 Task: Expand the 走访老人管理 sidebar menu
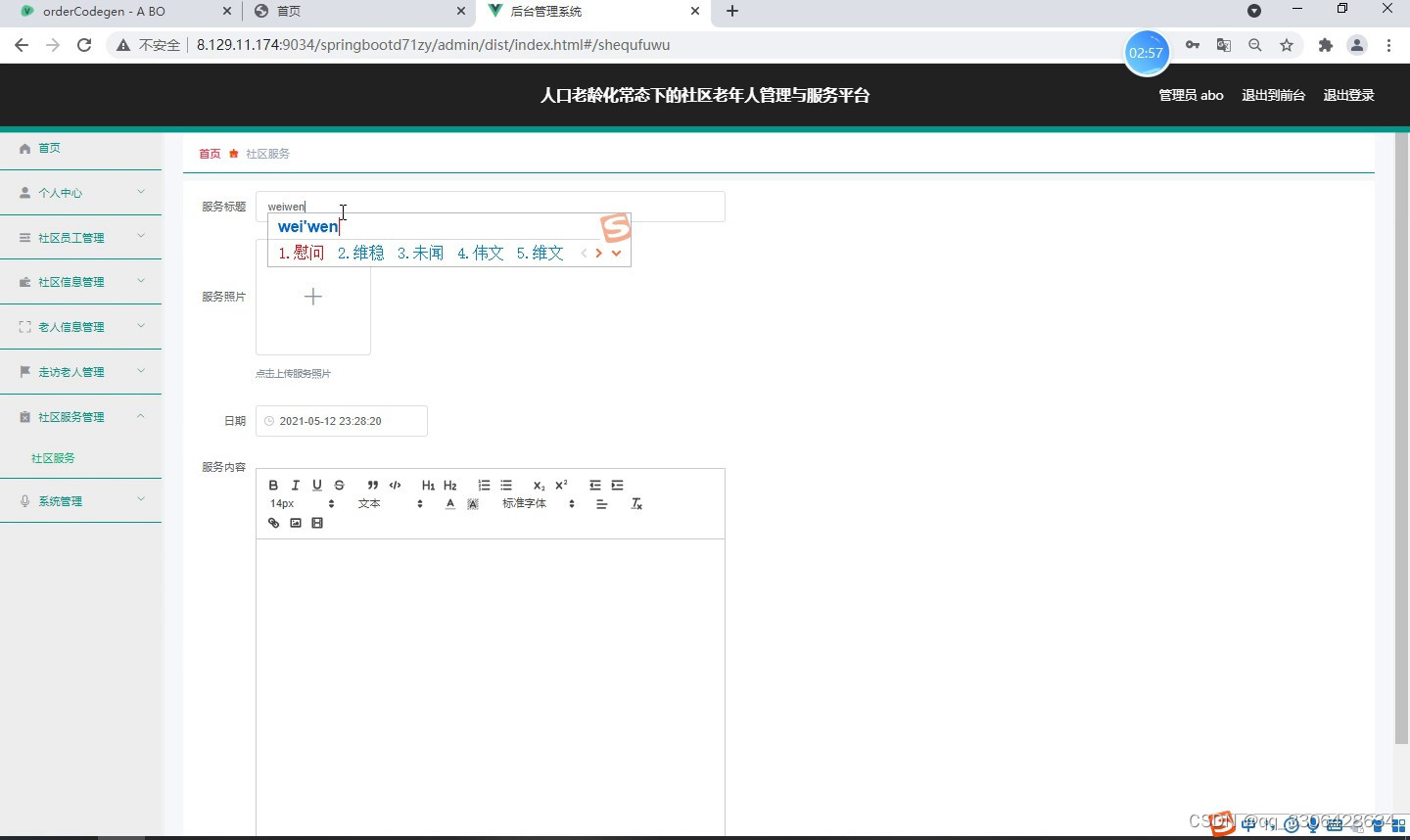point(81,372)
